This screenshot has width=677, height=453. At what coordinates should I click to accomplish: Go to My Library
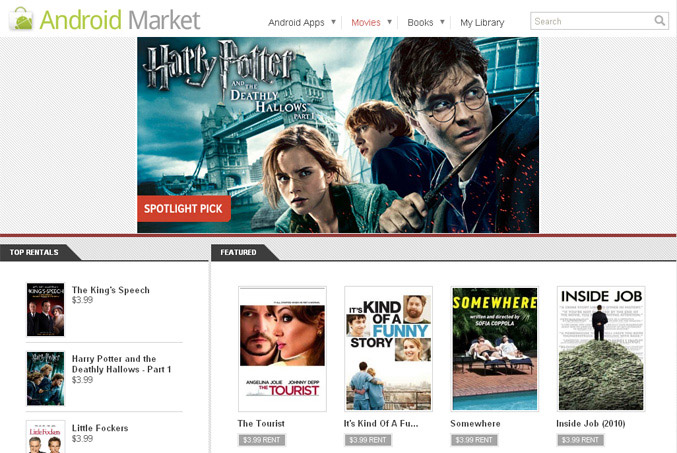pos(482,22)
